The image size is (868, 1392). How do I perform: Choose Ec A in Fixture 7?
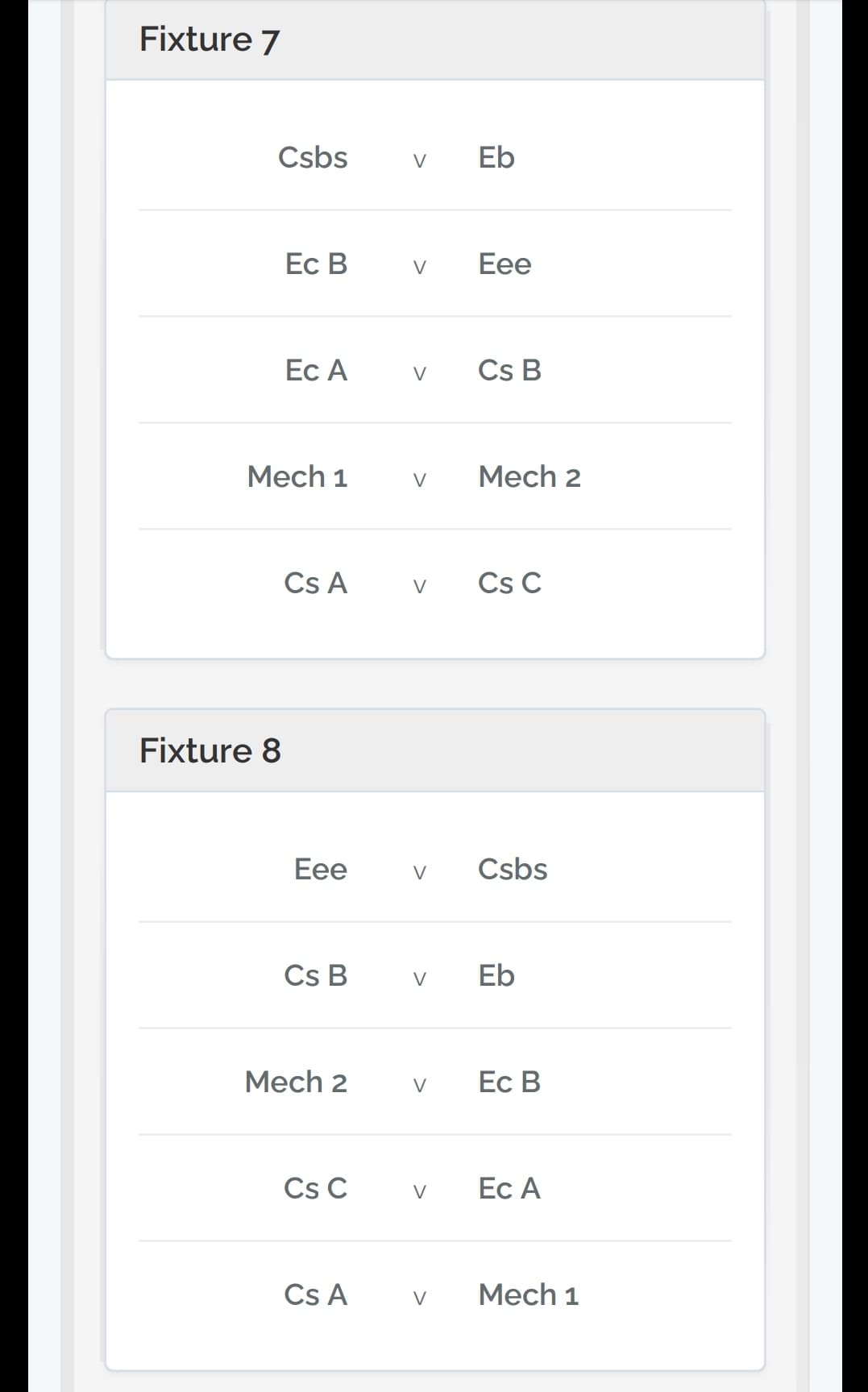pyautogui.click(x=316, y=370)
